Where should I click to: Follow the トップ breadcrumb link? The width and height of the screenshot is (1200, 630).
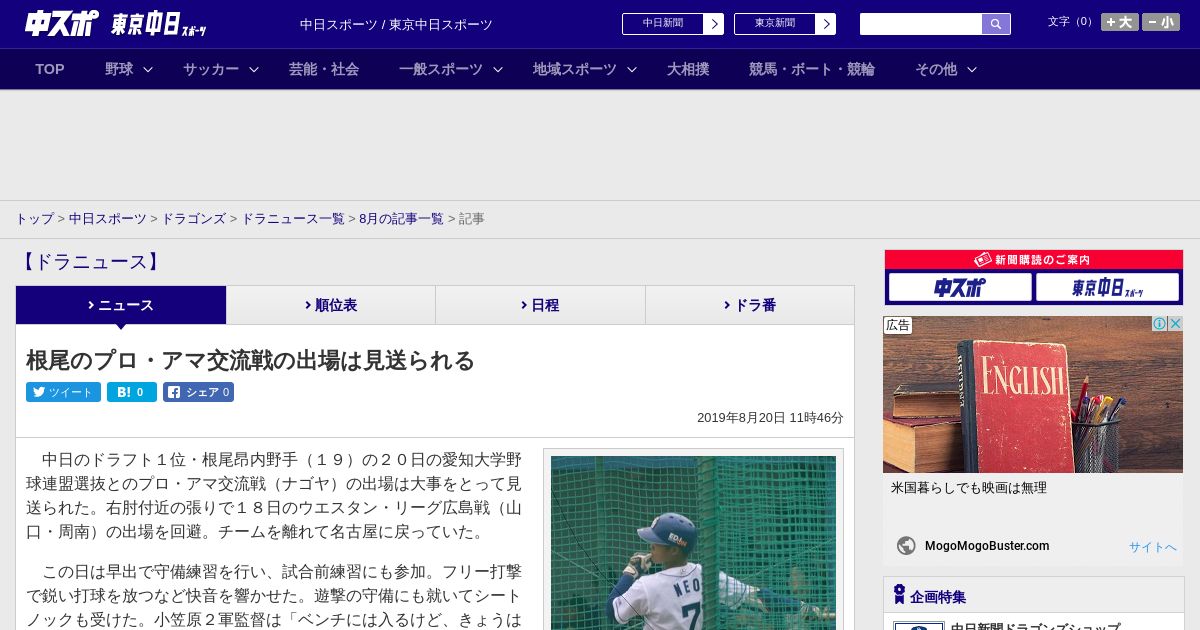(34, 219)
